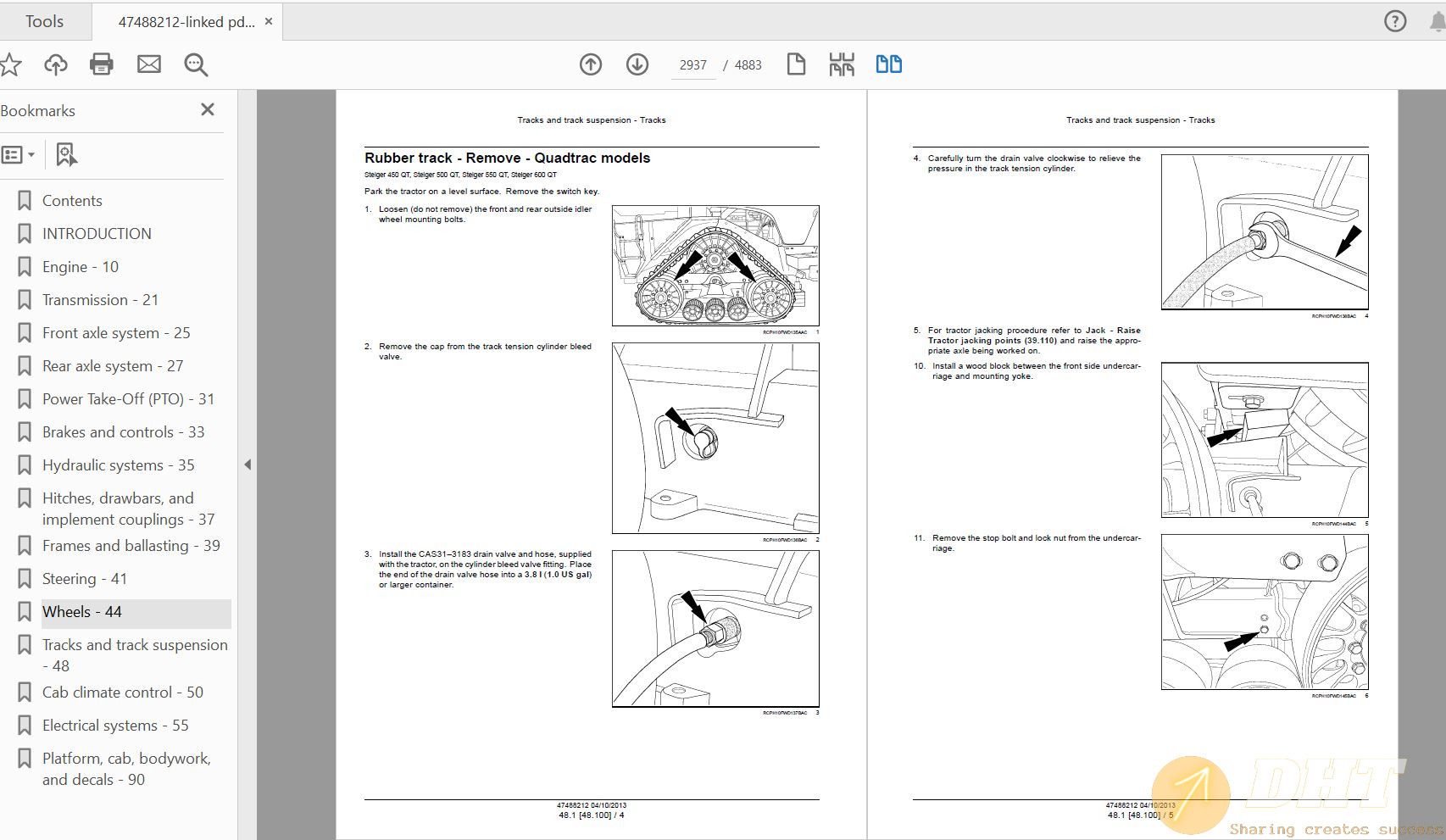This screenshot has width=1446, height=840.
Task: Click the page number field showing 2937
Action: (692, 65)
